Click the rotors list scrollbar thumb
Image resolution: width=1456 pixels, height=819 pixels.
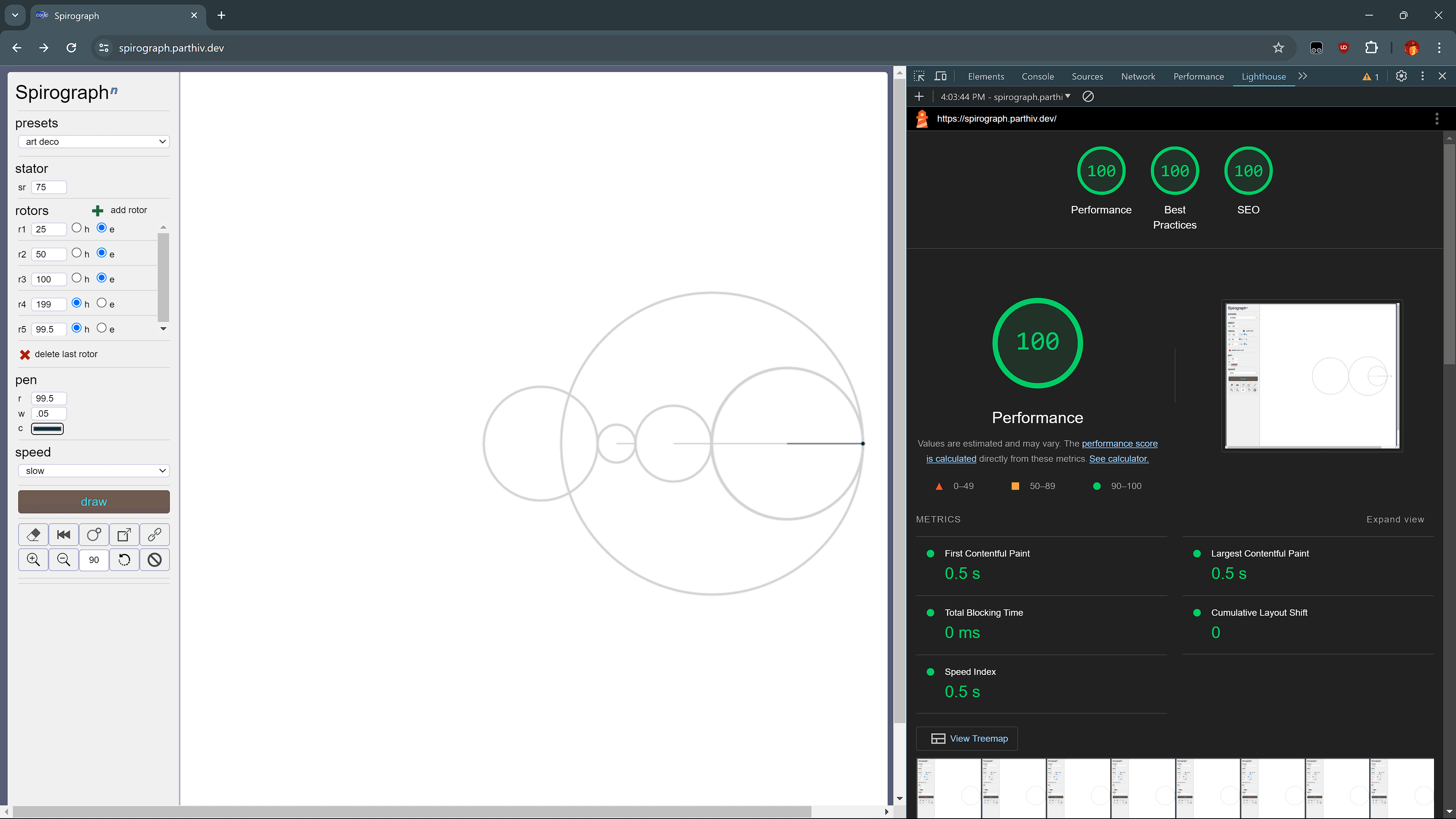pyautogui.click(x=163, y=277)
